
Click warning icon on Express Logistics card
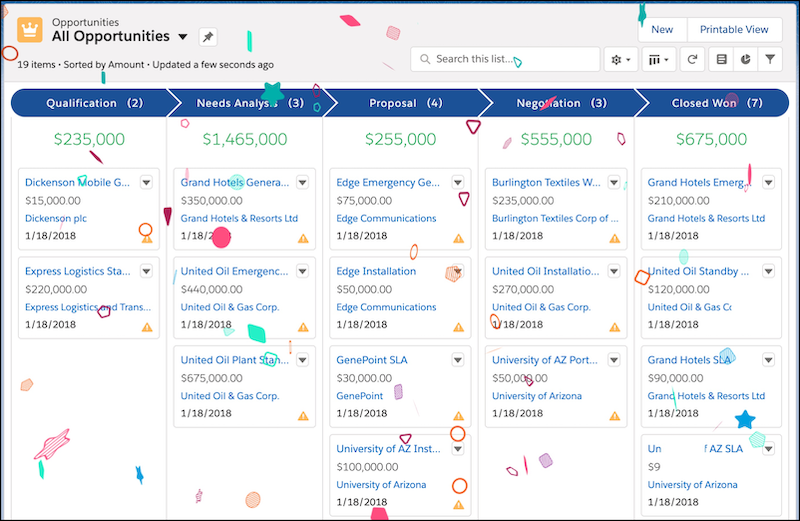point(147,327)
